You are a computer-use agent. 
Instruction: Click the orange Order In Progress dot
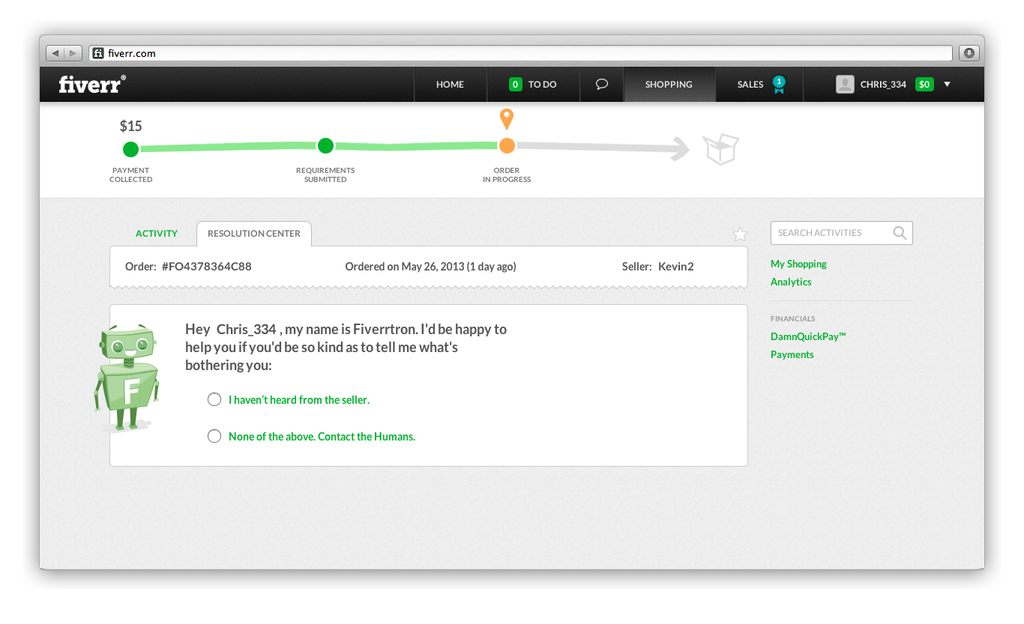pyautogui.click(x=507, y=146)
